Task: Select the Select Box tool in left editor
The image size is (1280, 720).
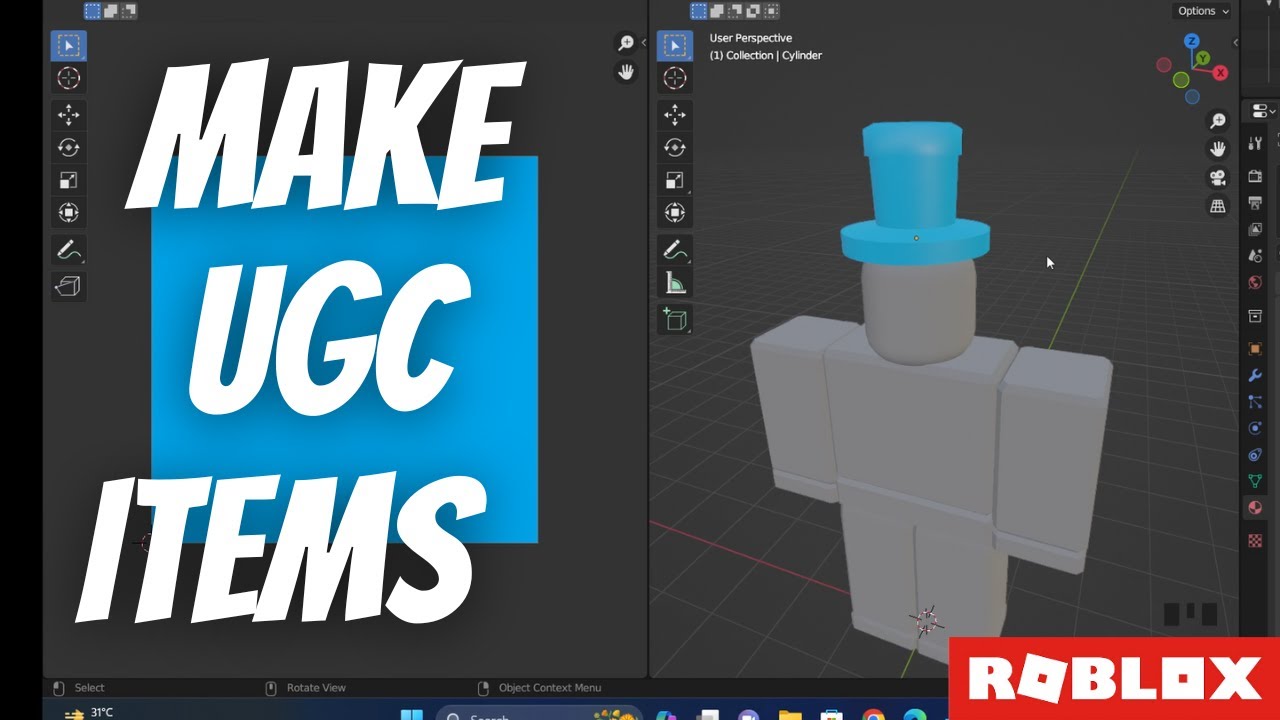Action: (x=68, y=45)
